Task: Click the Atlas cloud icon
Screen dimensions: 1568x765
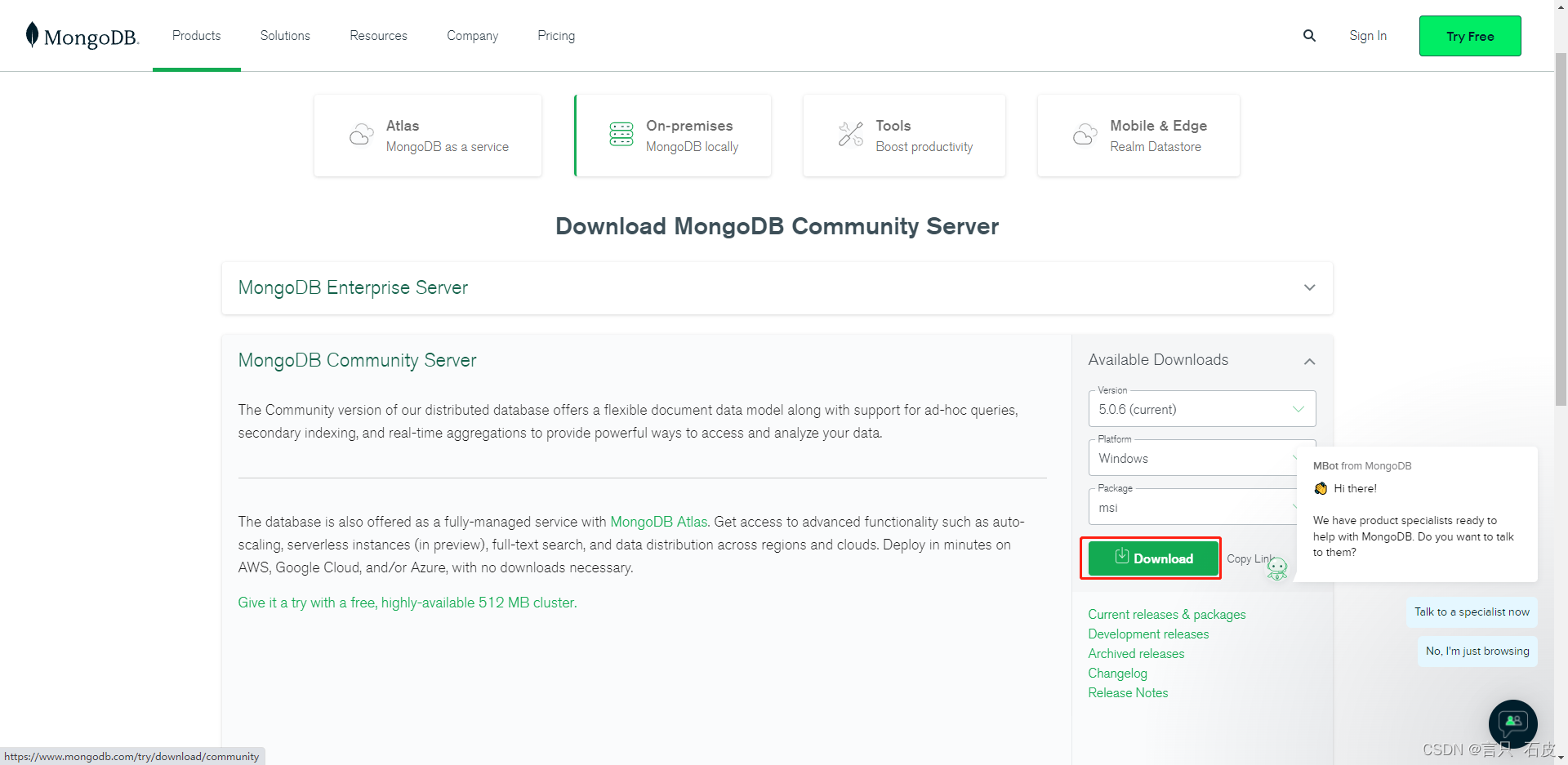Action: coord(361,135)
